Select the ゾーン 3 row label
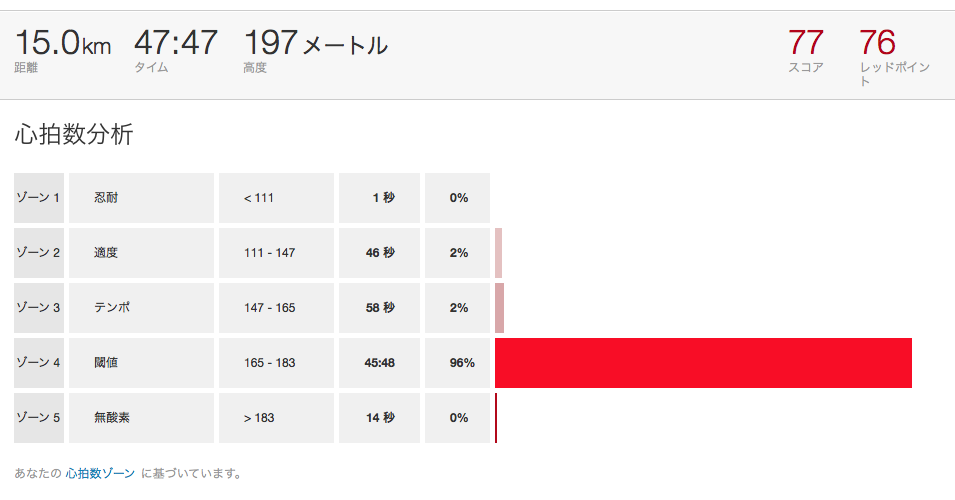The height and width of the screenshot is (500, 955). coord(39,308)
